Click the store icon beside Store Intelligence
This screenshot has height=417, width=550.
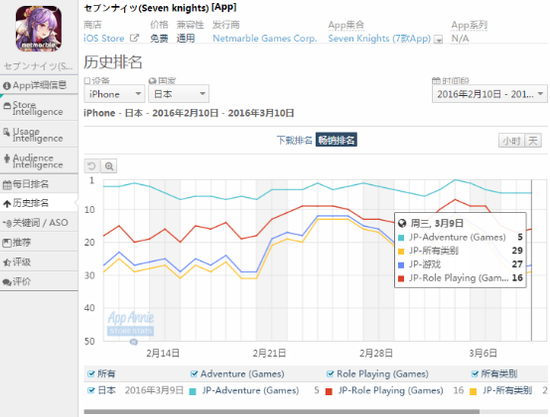[x=7, y=106]
